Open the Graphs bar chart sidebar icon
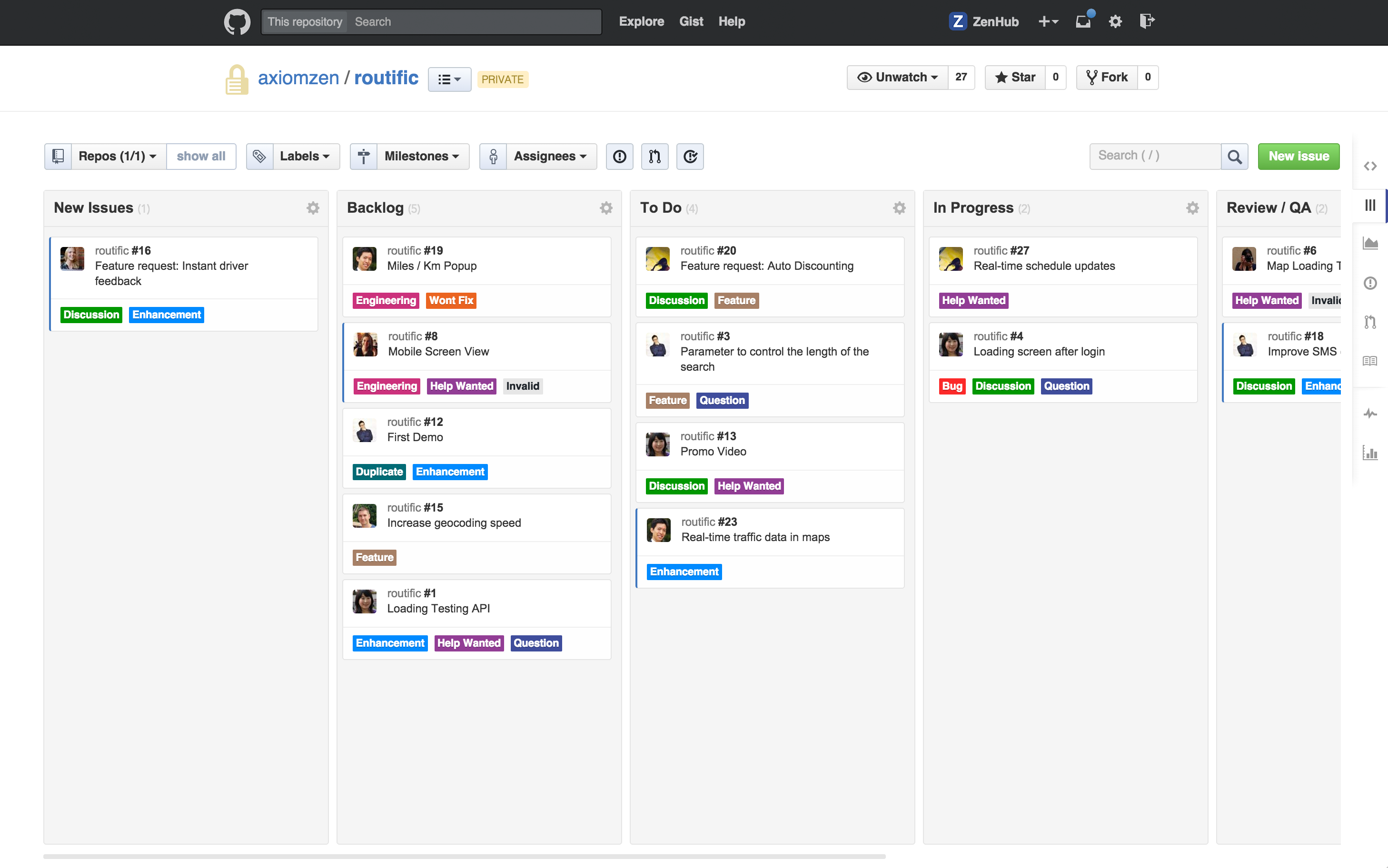 [x=1370, y=453]
